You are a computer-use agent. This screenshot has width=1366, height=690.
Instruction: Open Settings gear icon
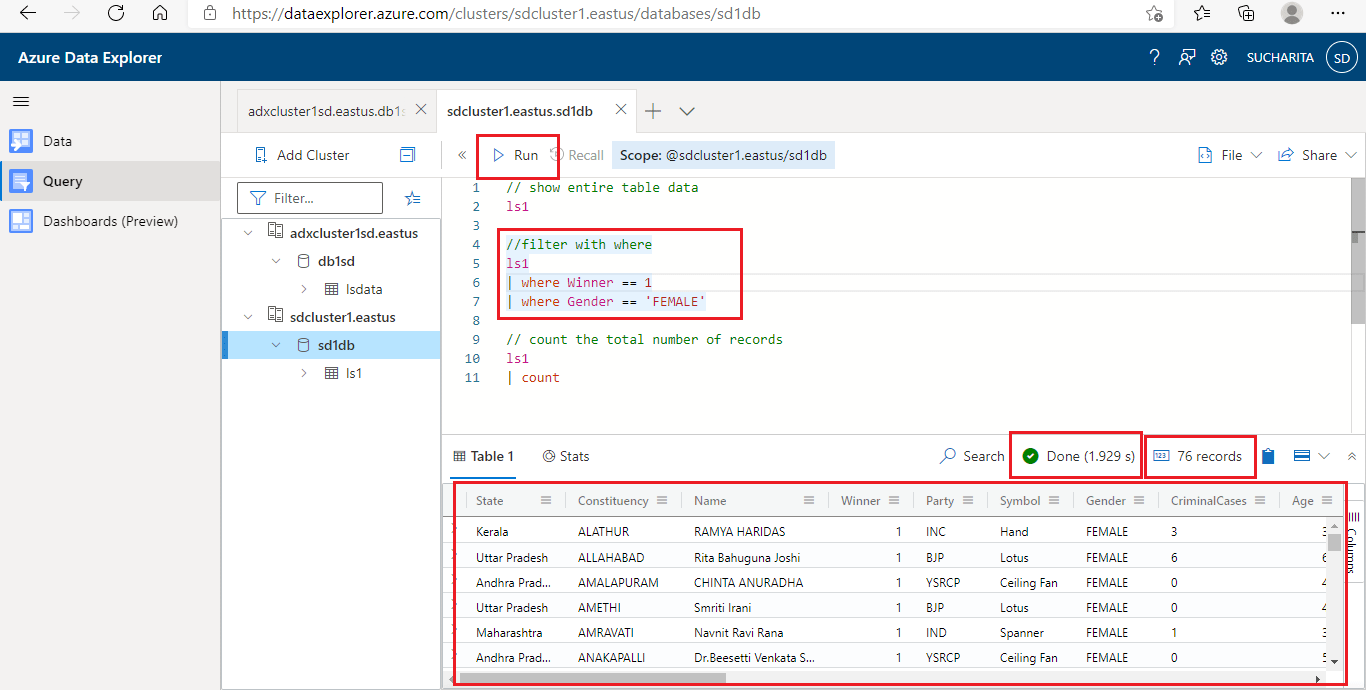pyautogui.click(x=1218, y=57)
